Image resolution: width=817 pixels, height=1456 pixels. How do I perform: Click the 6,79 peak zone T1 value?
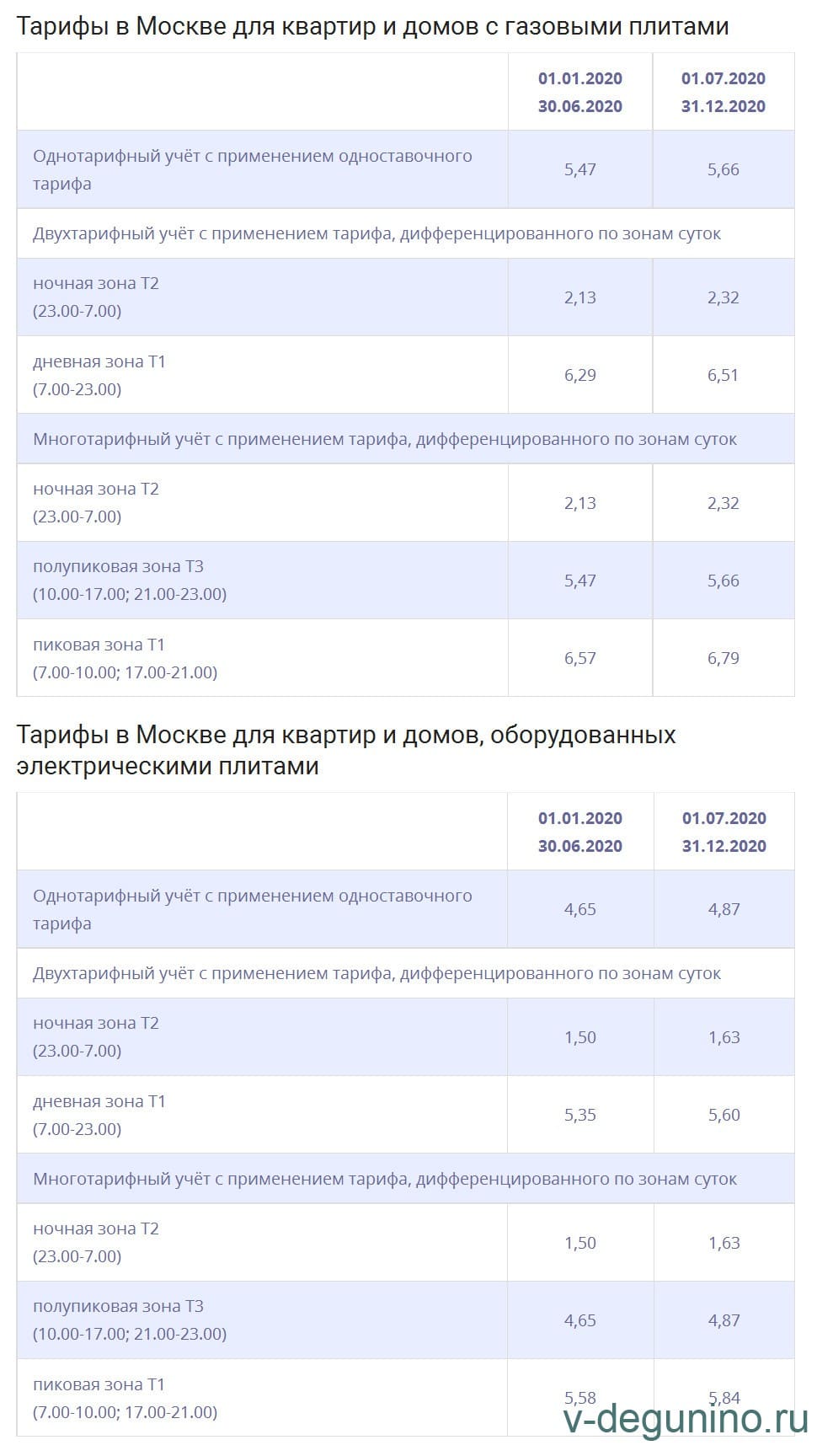click(x=724, y=658)
